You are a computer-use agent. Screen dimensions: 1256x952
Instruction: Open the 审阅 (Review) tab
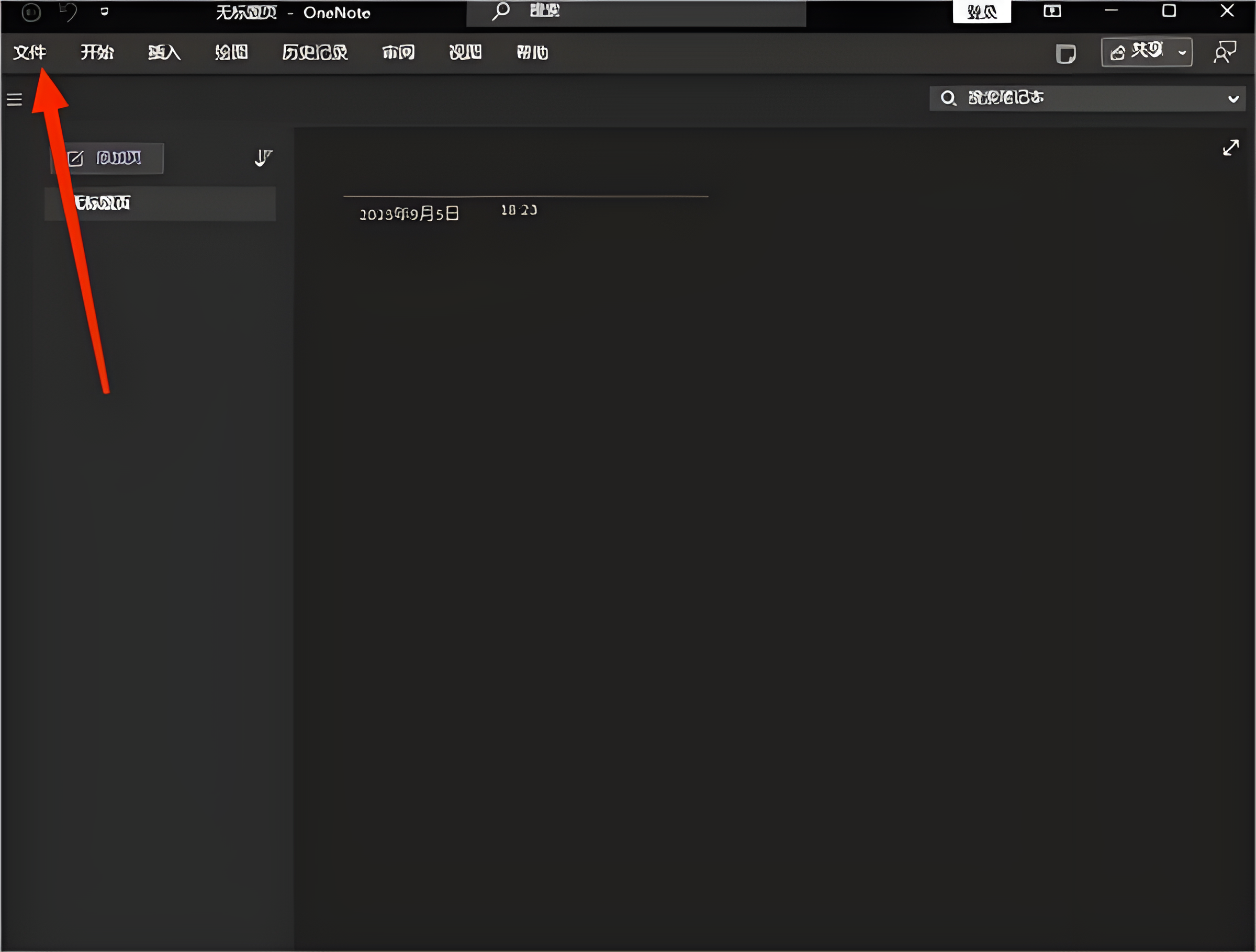click(398, 53)
